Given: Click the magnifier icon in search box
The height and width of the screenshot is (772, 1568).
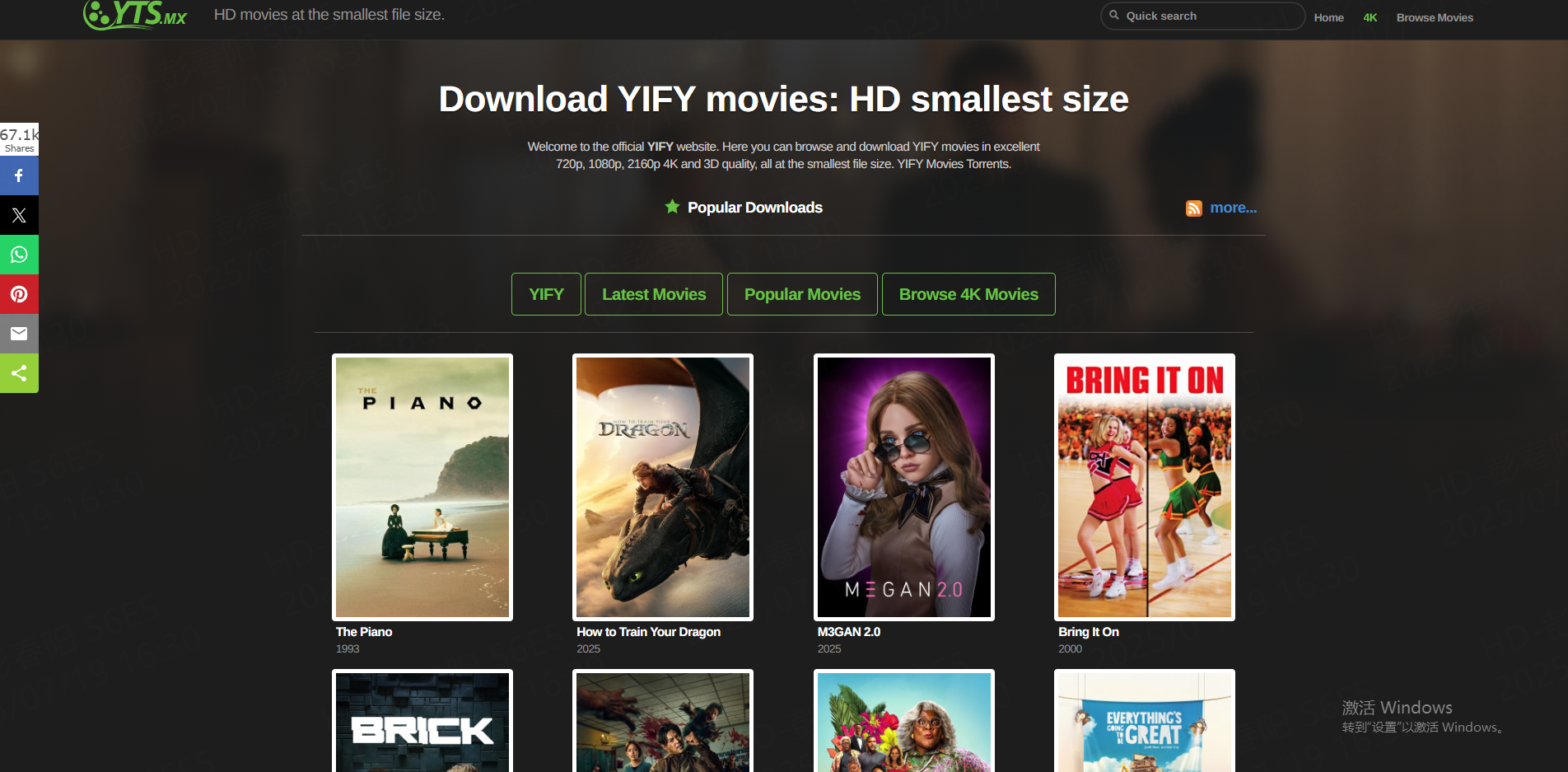Looking at the screenshot, I should point(1114,15).
